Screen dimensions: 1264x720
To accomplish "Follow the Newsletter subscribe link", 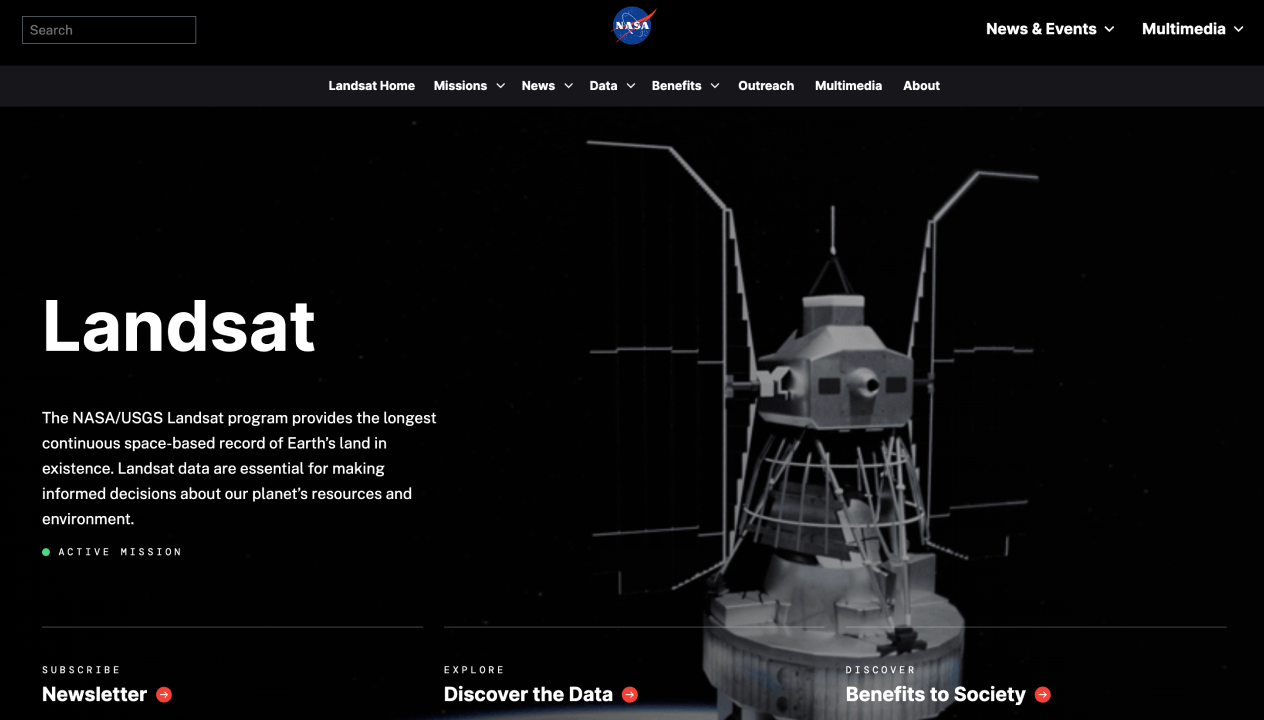I will click(94, 695).
